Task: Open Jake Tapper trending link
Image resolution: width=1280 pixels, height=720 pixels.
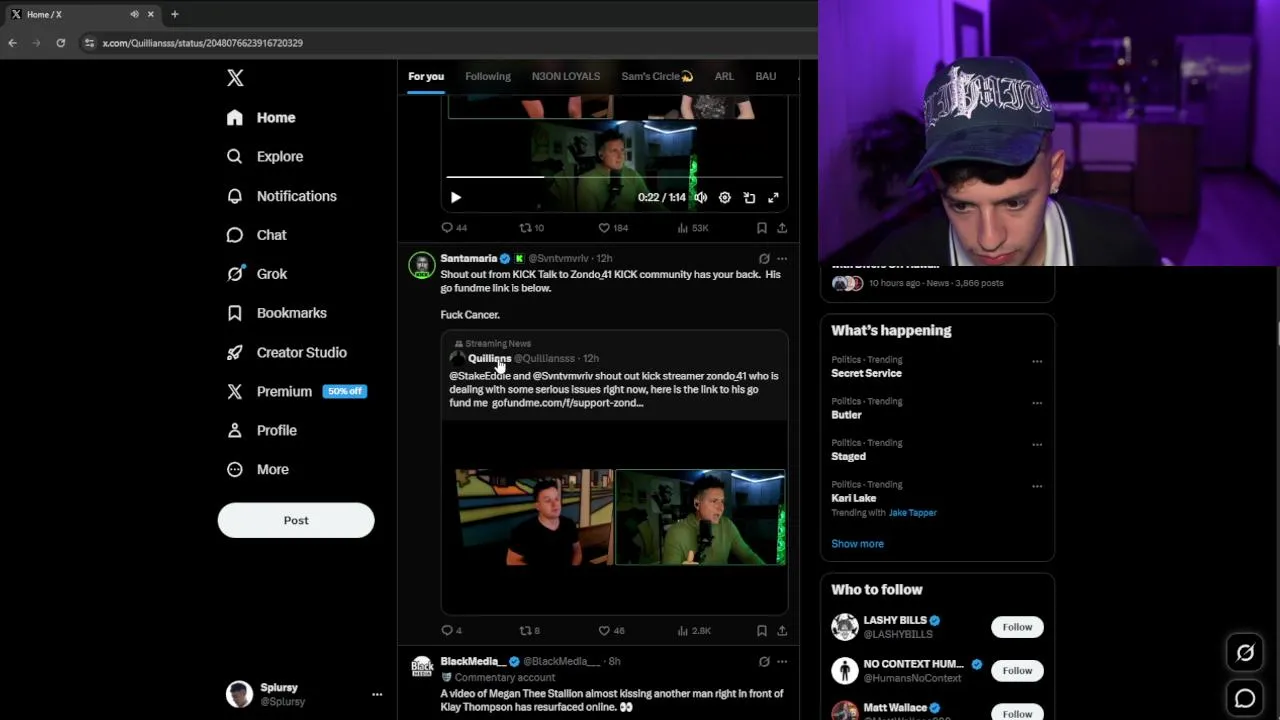Action: [x=913, y=513]
